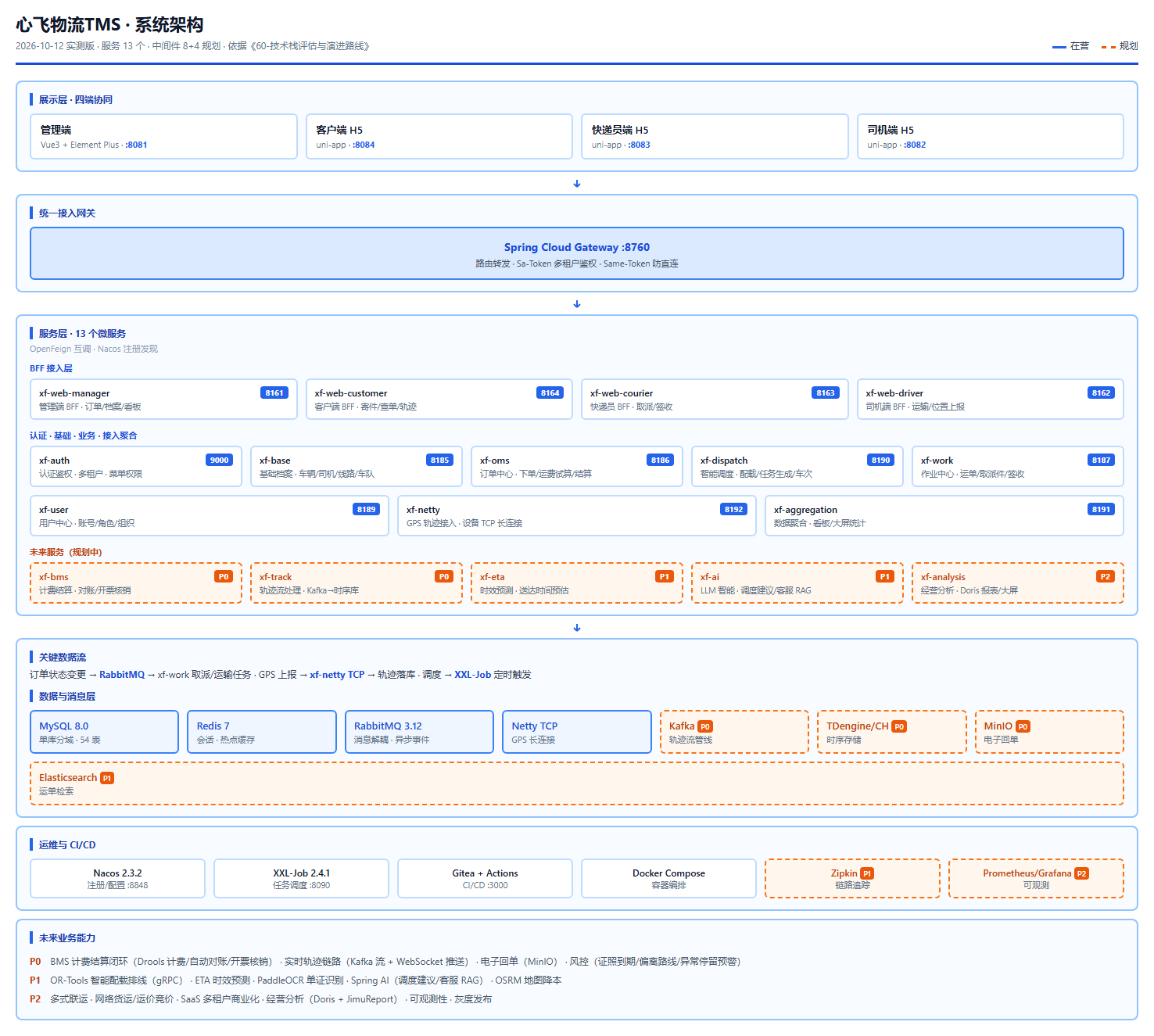Click the down arrow below the gateway section

coord(577,304)
